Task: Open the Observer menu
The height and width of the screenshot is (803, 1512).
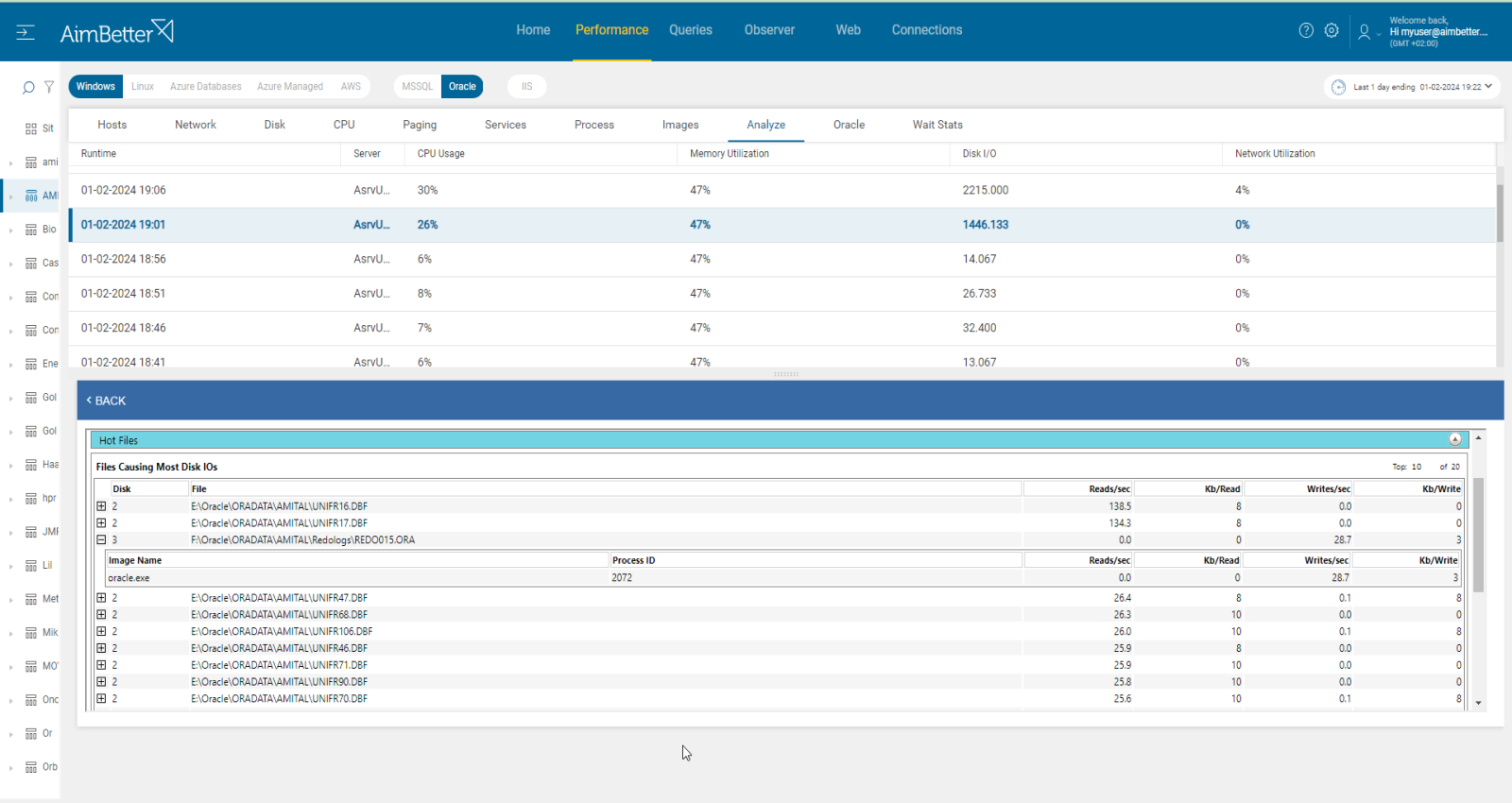Action: (769, 30)
